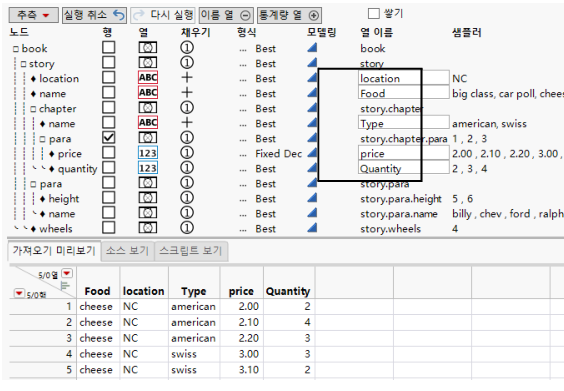Collapse the book tree node

[x=16, y=49]
